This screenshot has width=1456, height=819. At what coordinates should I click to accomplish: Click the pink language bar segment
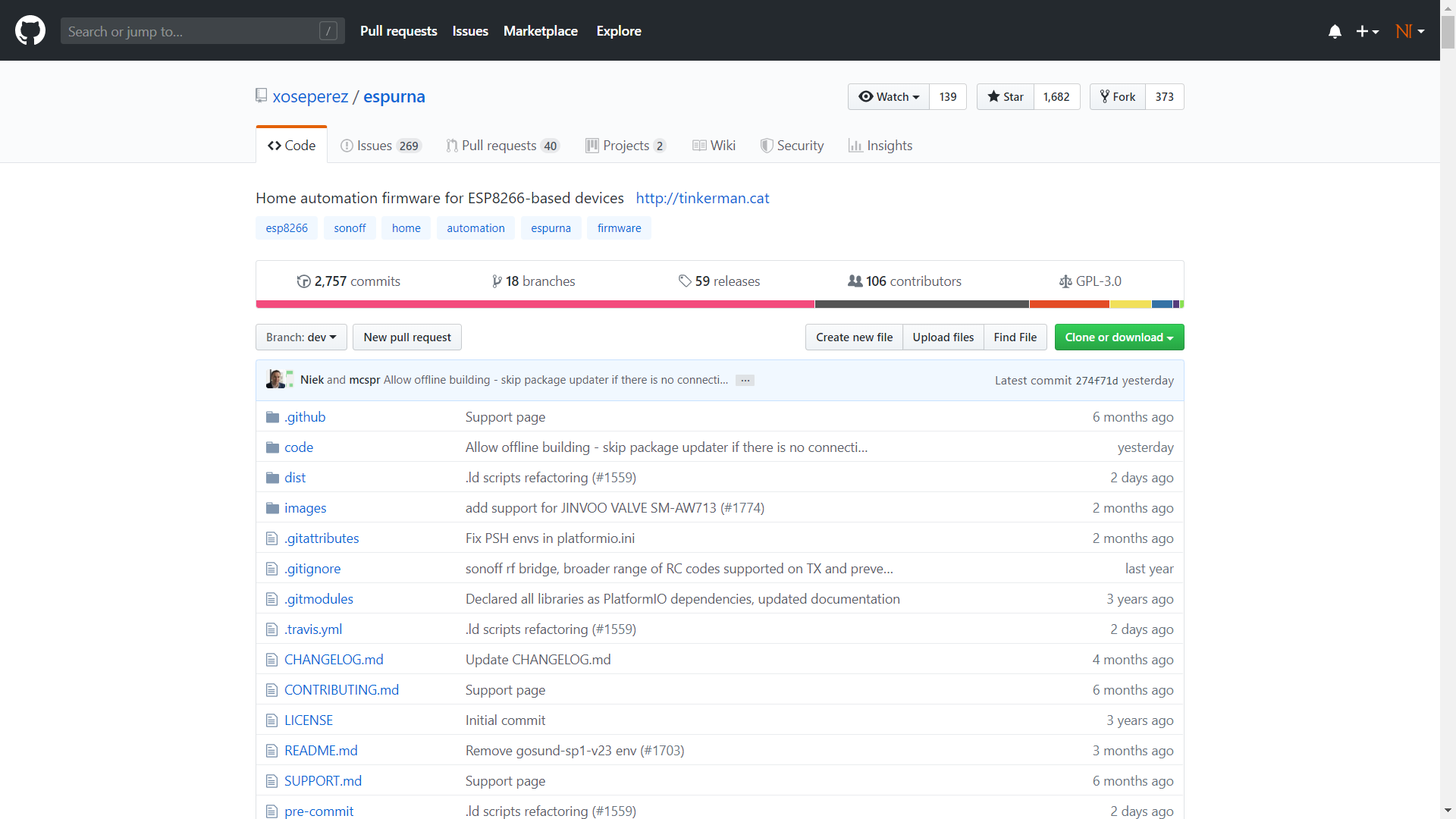coord(535,304)
